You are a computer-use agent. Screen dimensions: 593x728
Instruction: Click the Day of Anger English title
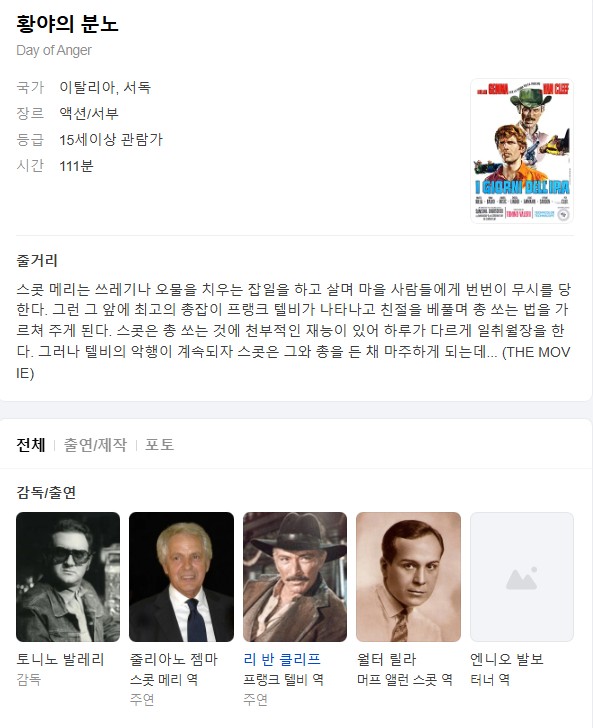[x=54, y=50]
